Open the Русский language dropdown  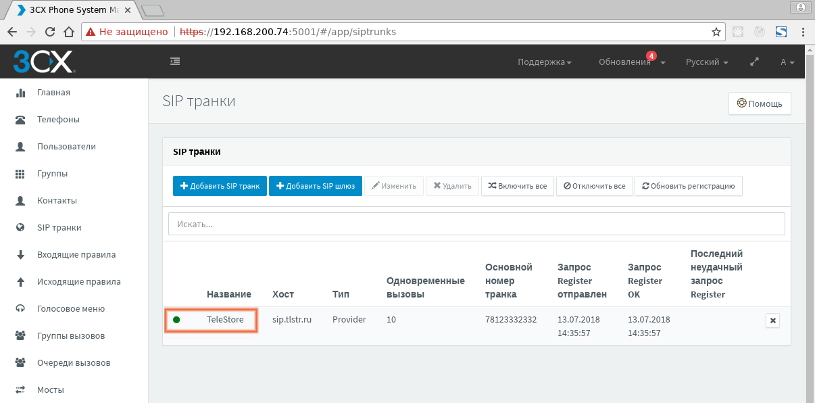point(707,62)
